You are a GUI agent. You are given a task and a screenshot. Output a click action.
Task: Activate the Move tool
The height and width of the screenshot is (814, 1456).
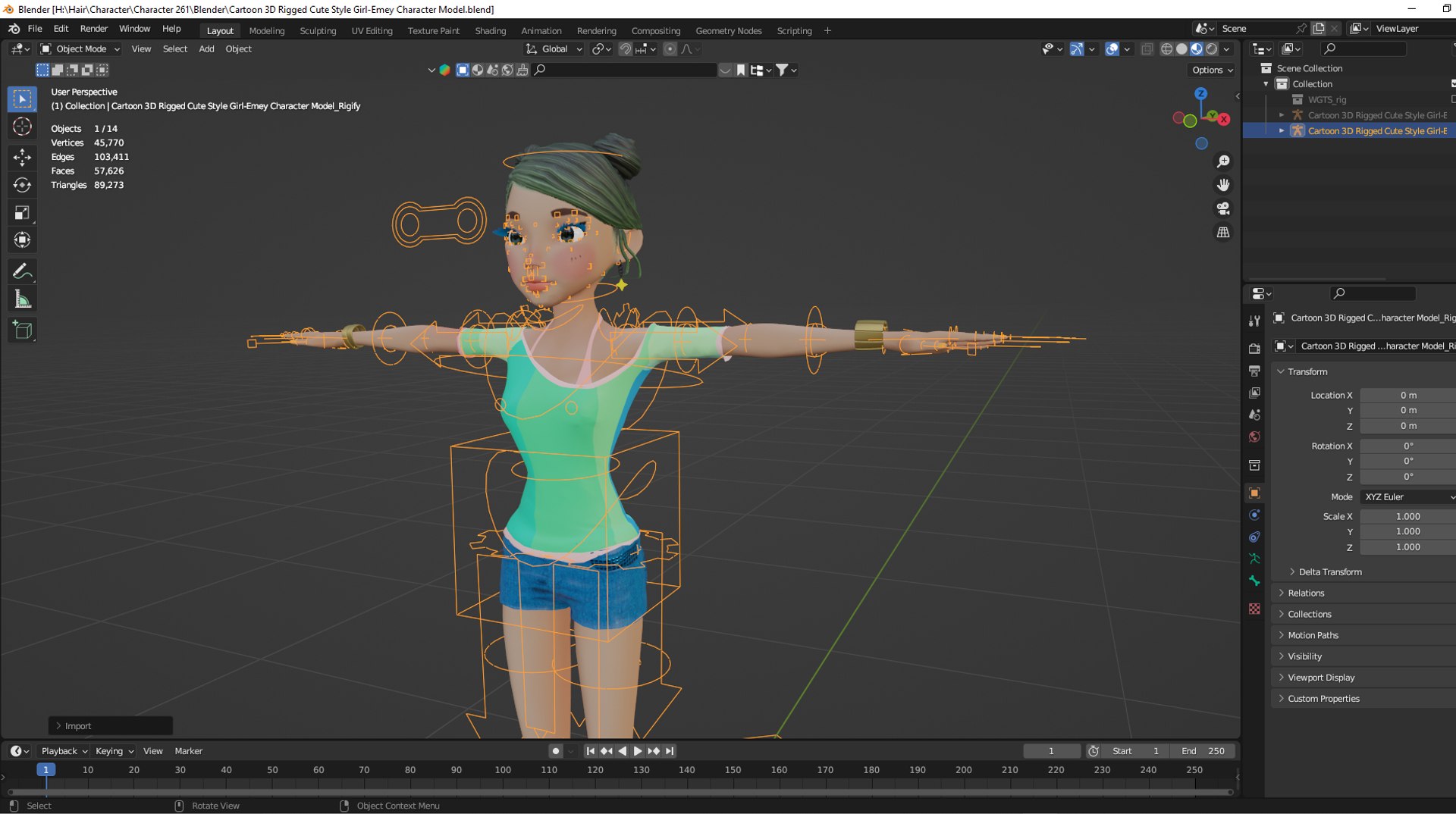pyautogui.click(x=22, y=157)
